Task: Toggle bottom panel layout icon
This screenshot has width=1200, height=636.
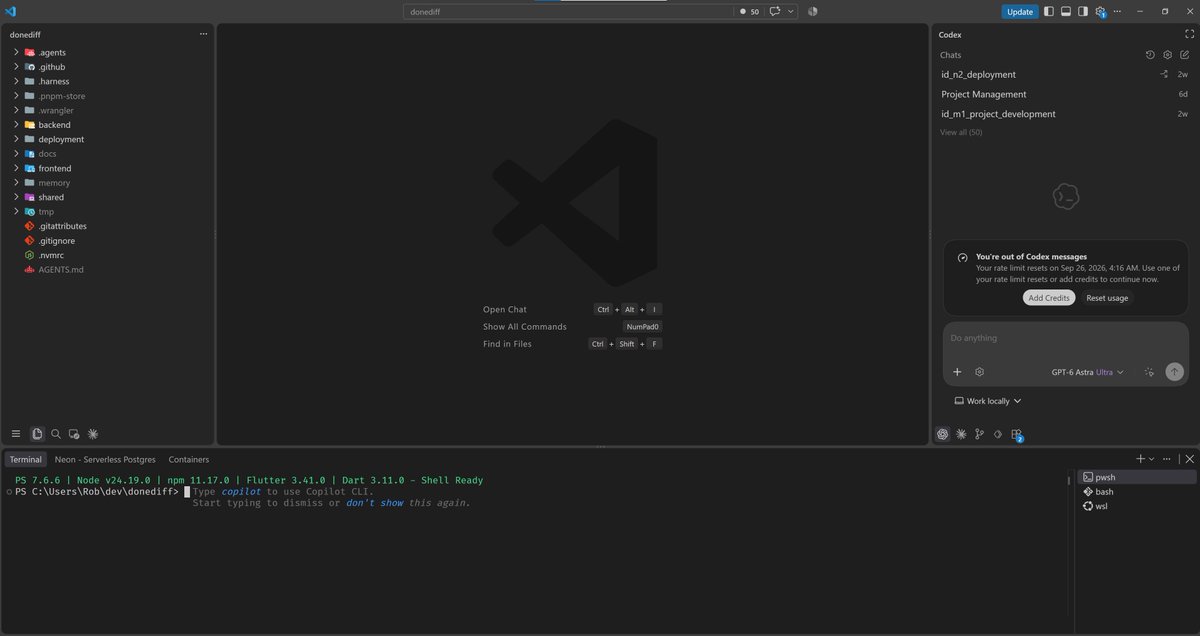Action: 1066,11
